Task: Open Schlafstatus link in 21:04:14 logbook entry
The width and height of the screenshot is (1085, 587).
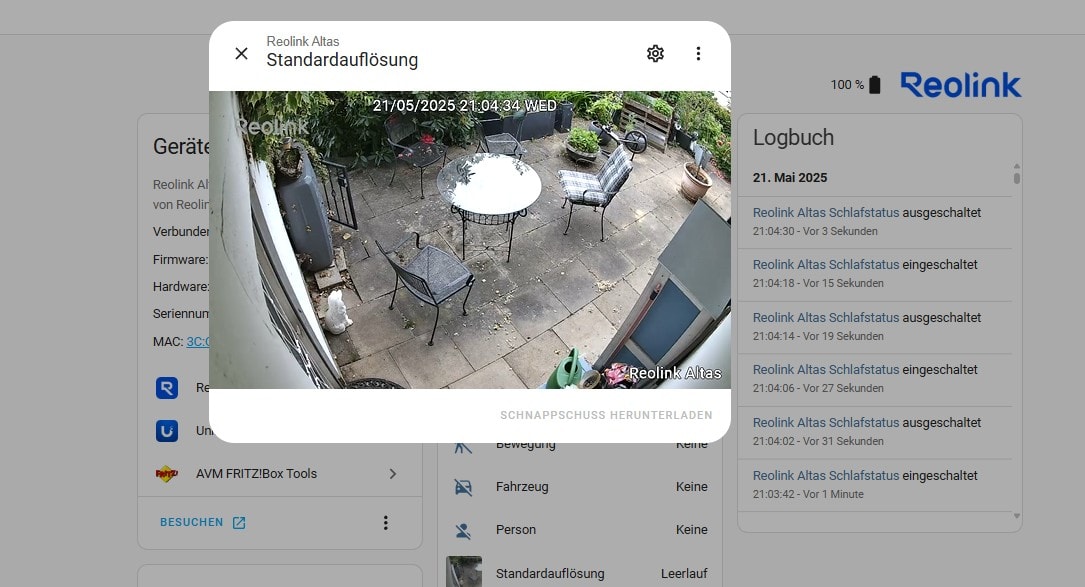Action: coord(826,318)
